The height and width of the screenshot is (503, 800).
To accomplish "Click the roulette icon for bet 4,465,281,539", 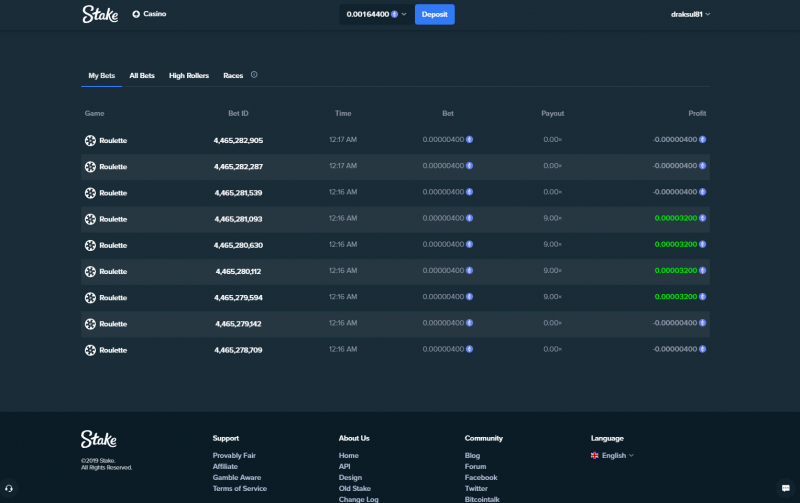I will click(90, 193).
